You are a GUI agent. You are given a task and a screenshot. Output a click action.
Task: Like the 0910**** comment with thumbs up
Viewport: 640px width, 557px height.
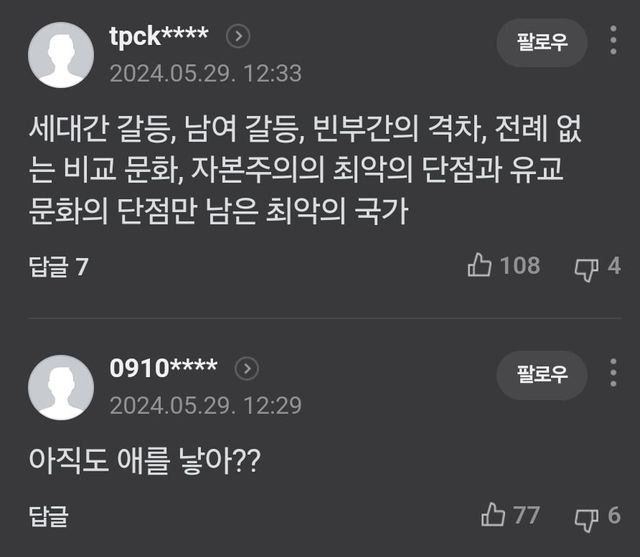pos(494,515)
